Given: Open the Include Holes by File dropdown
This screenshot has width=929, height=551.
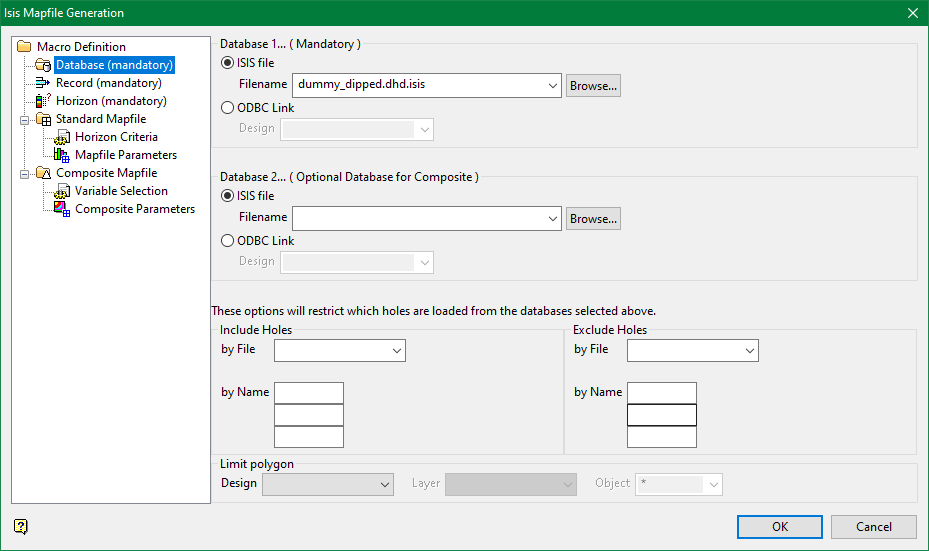Looking at the screenshot, I should pos(397,350).
